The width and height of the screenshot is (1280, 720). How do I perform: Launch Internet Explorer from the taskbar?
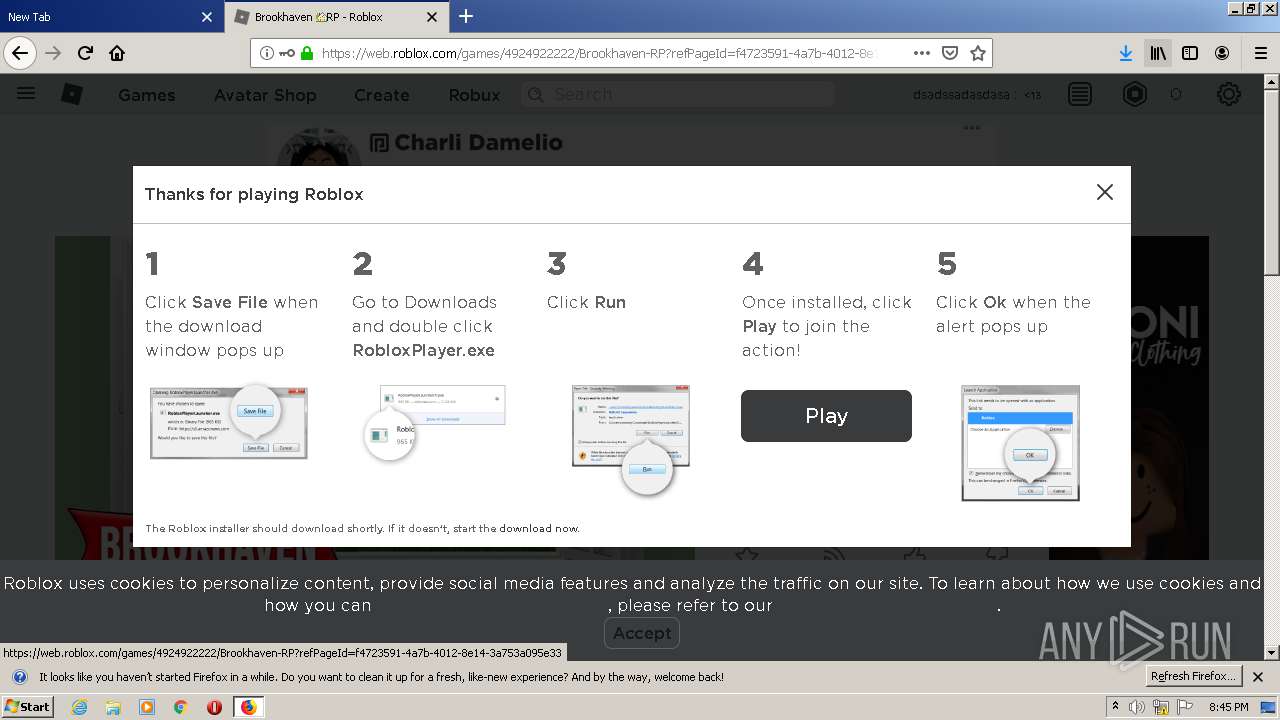79,707
